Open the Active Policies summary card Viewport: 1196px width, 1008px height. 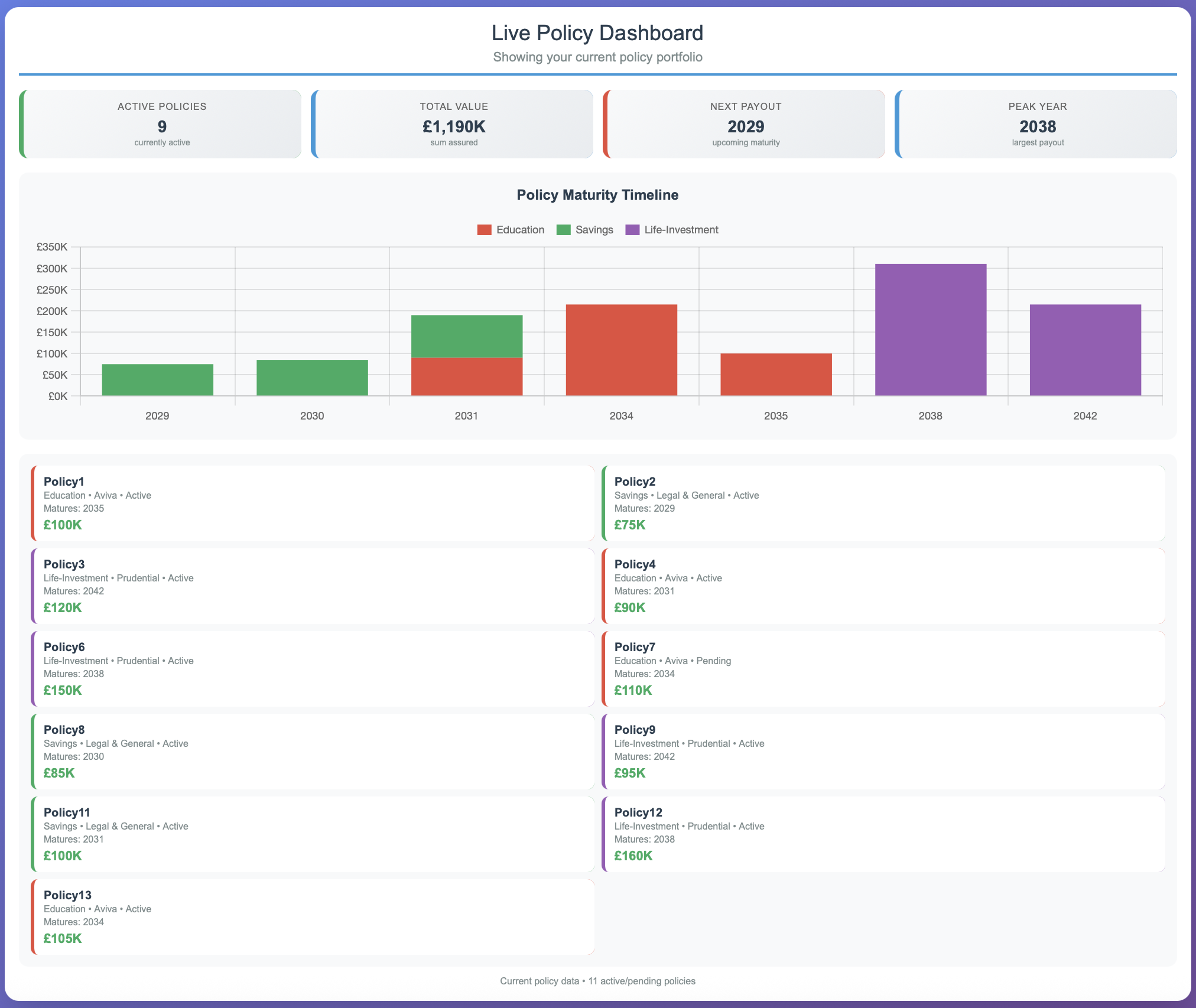161,124
